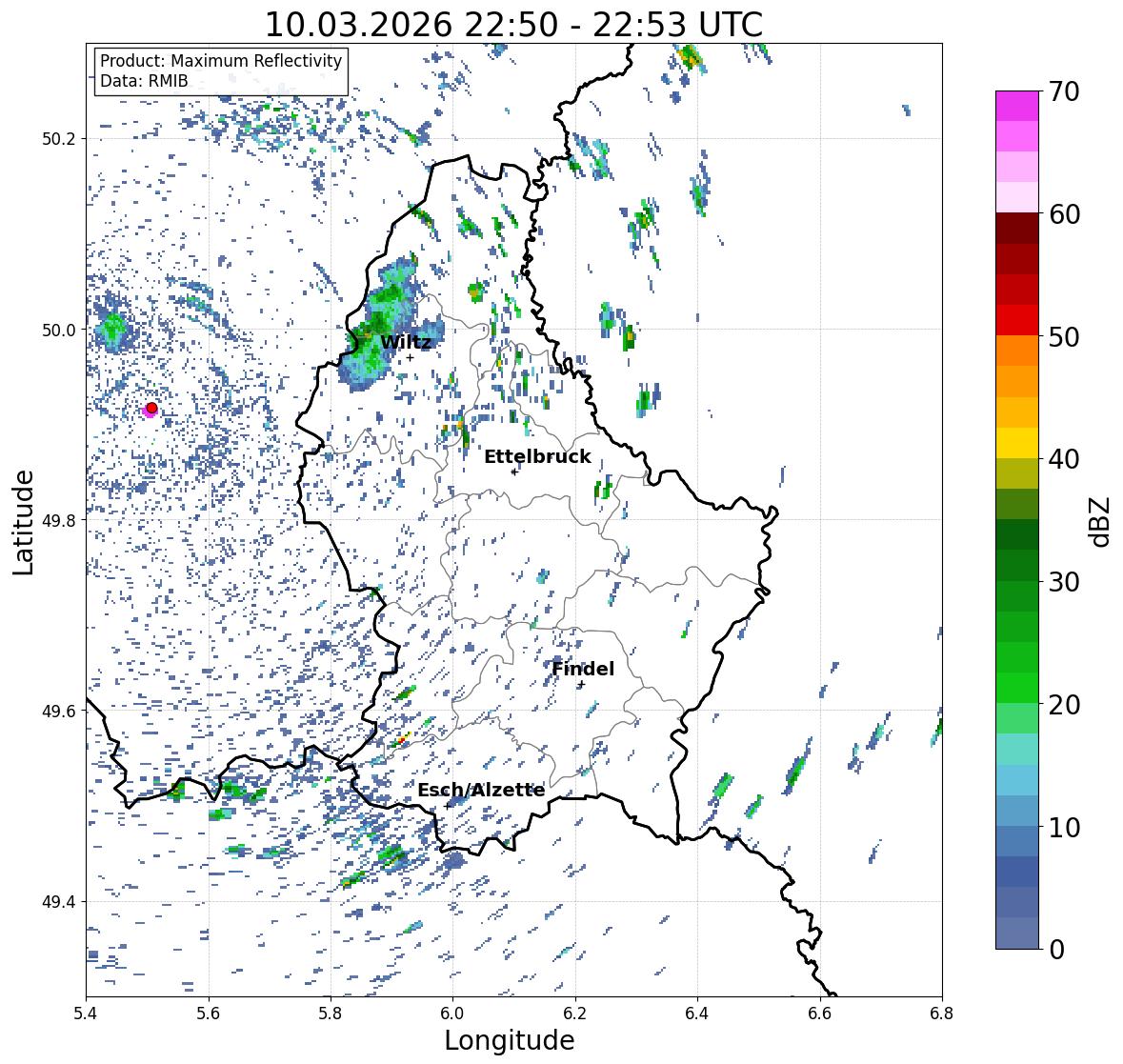Select the Wiltz city label
Screen dimensions: 1123x1064
coord(406,342)
